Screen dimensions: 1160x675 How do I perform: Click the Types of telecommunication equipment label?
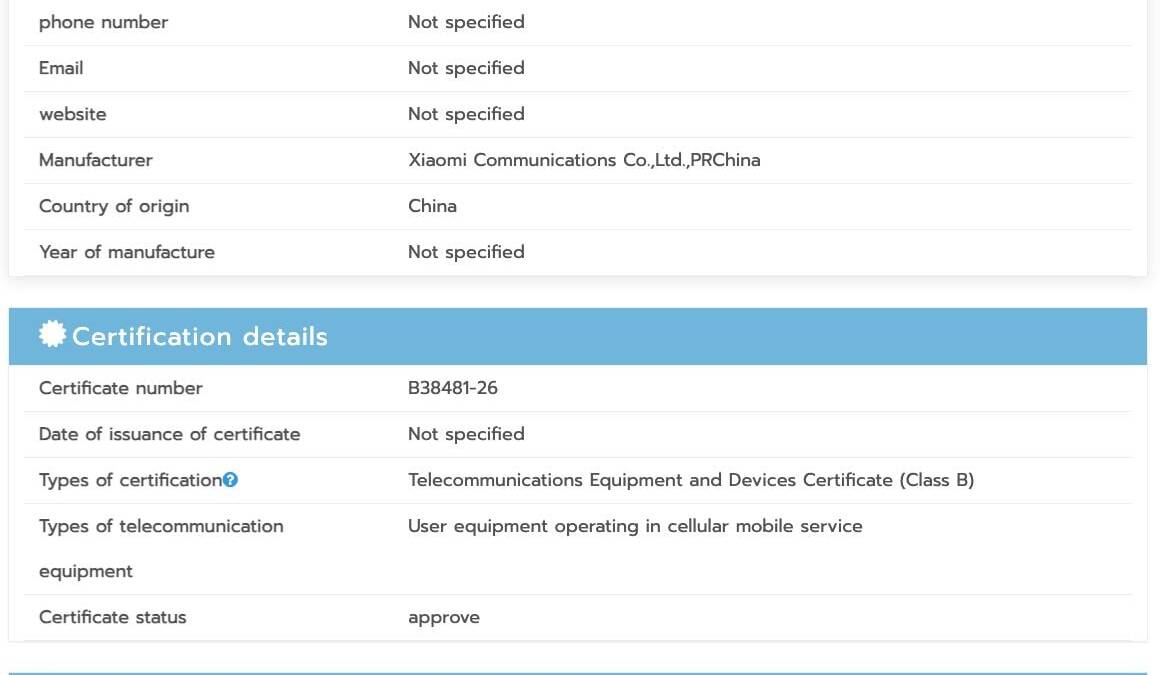click(161, 548)
